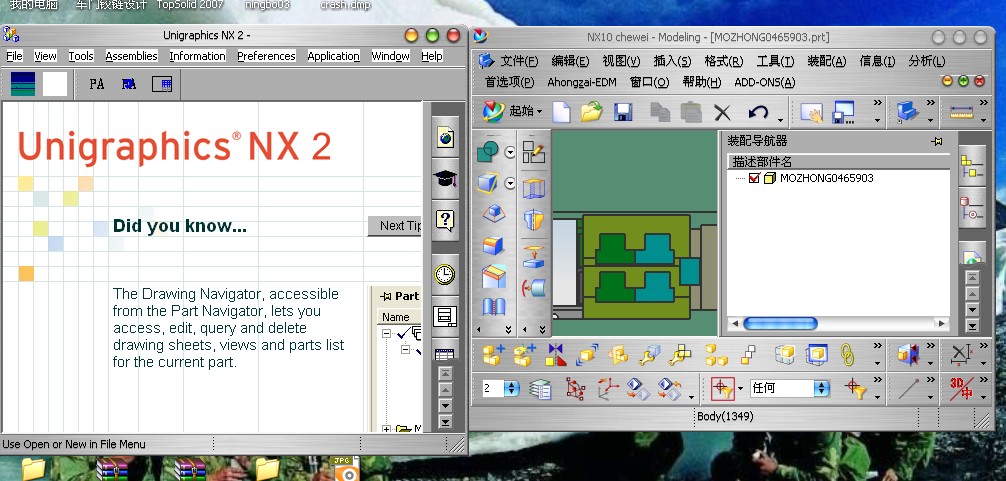Open the ADD-ONS(A) menu
The width and height of the screenshot is (1006, 481).
[x=765, y=82]
